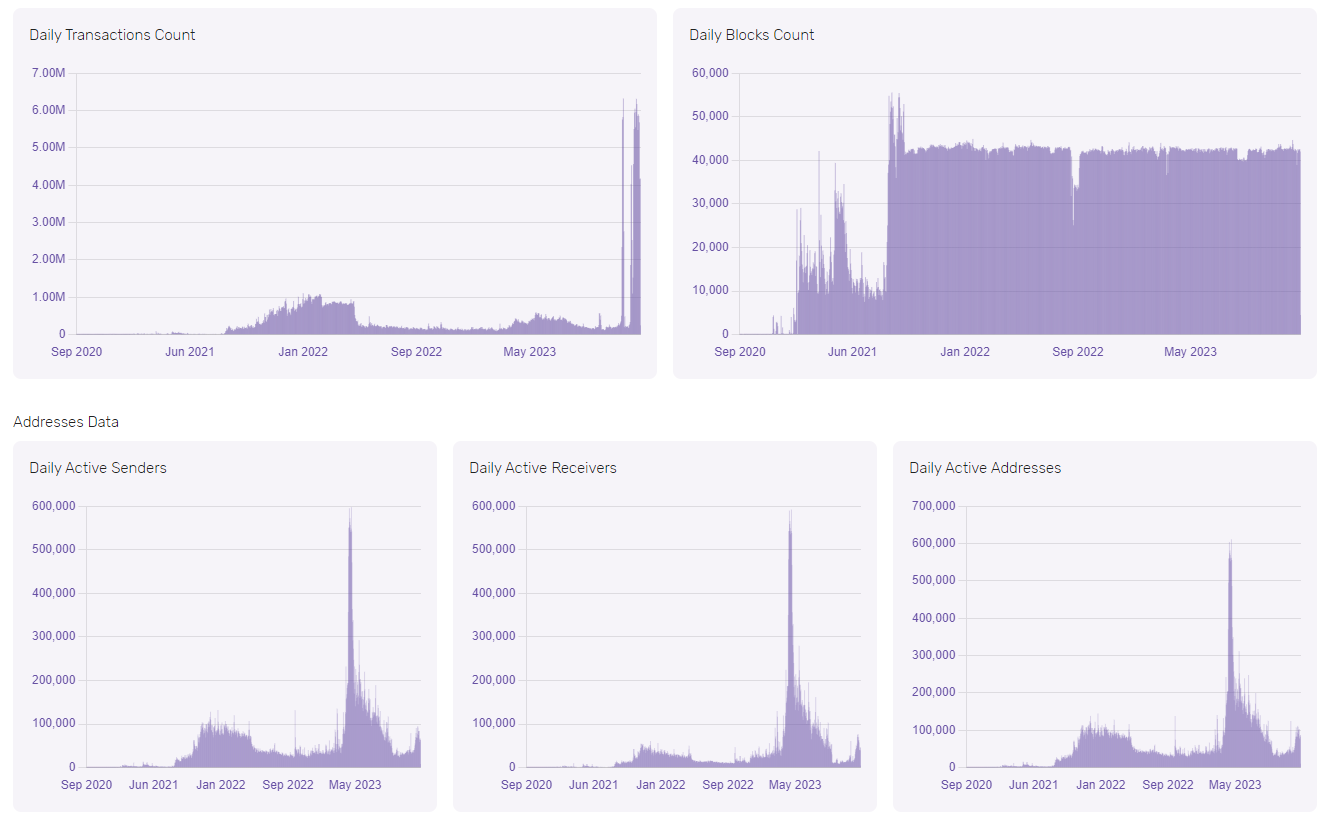Click 20,000 axis label on Blocks Count chart

pyautogui.click(x=709, y=247)
